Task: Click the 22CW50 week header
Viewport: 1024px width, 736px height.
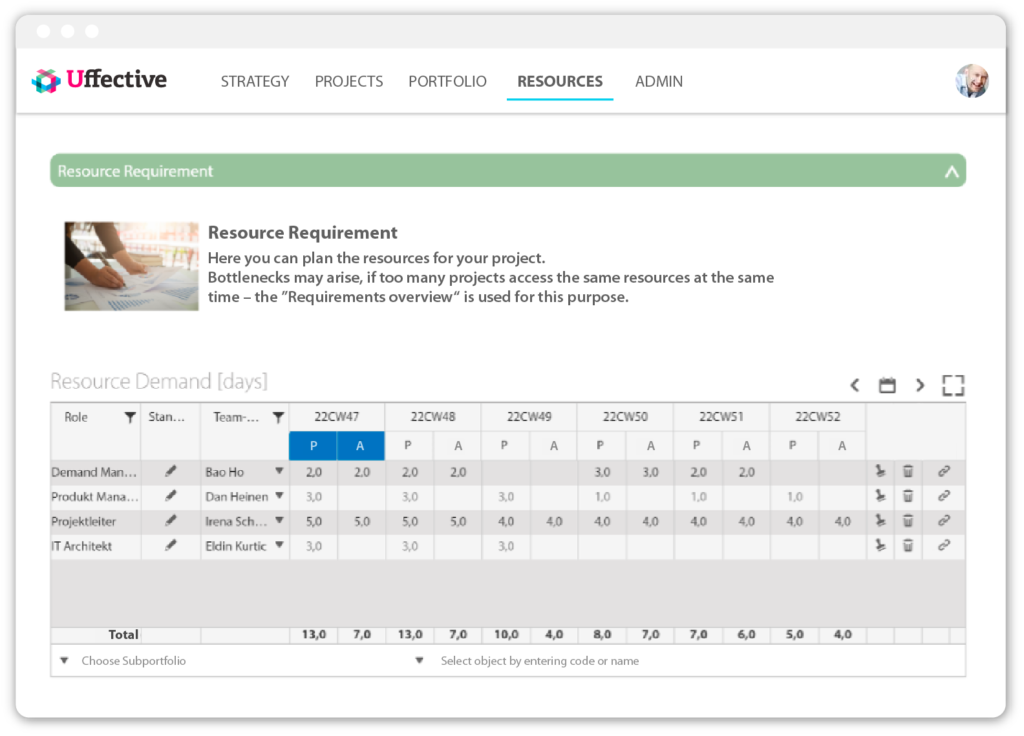Action: (625, 417)
